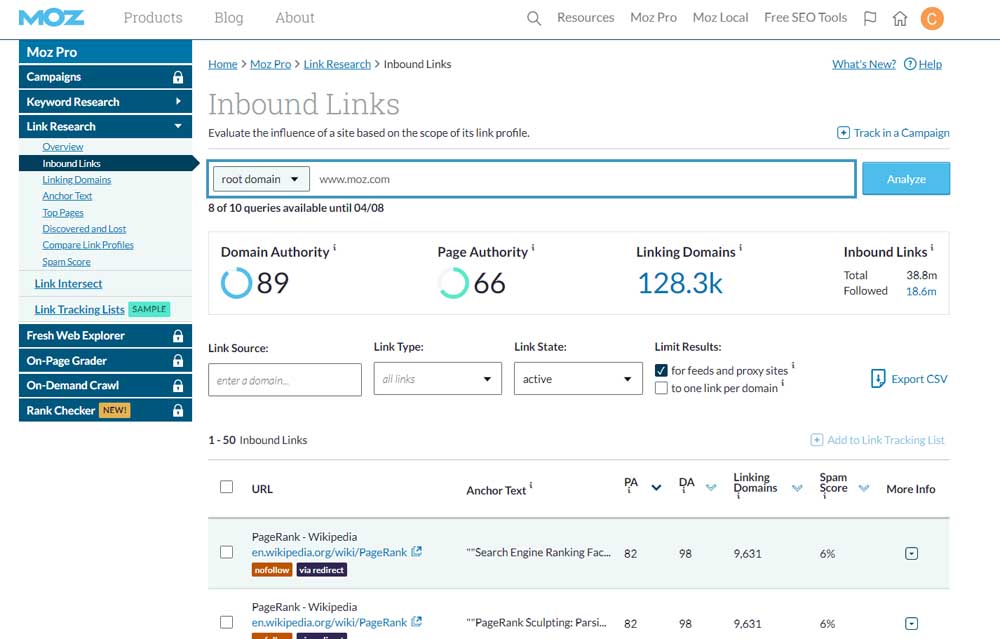This screenshot has height=639, width=1000.
Task: Click the Analyze button
Action: [x=906, y=179]
